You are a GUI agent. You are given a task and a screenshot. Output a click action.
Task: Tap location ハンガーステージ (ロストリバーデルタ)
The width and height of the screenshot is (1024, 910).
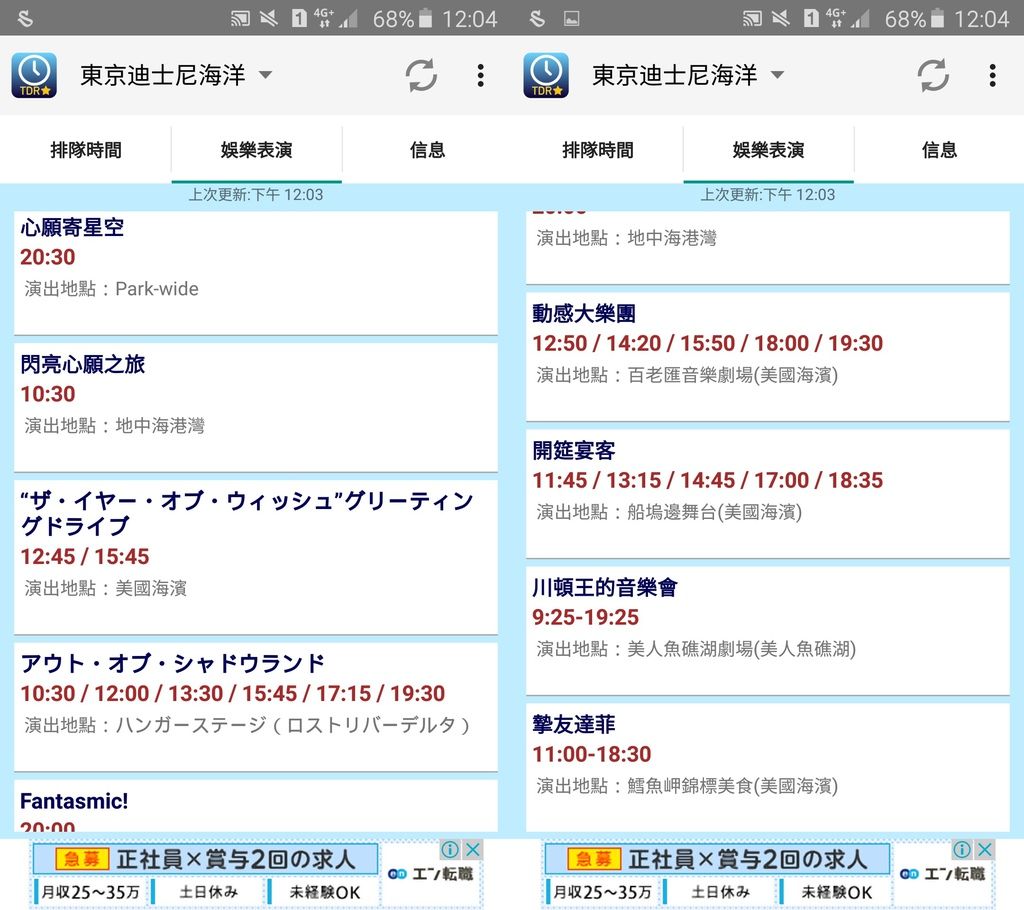247,725
